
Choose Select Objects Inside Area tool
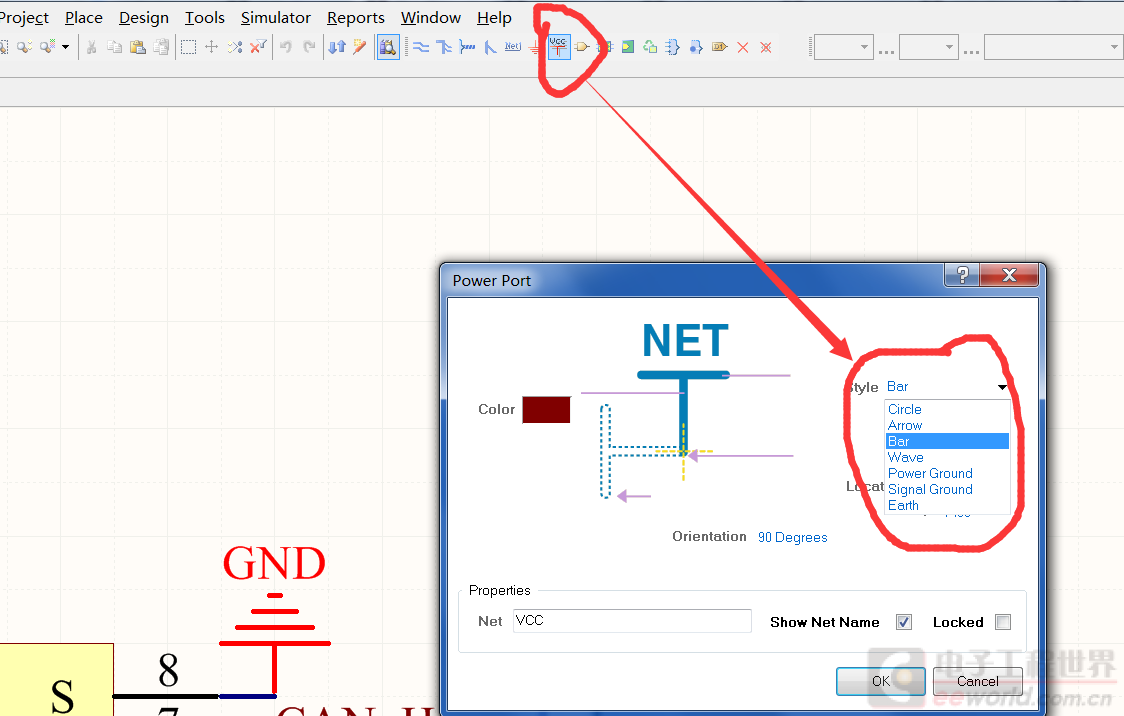(x=189, y=47)
